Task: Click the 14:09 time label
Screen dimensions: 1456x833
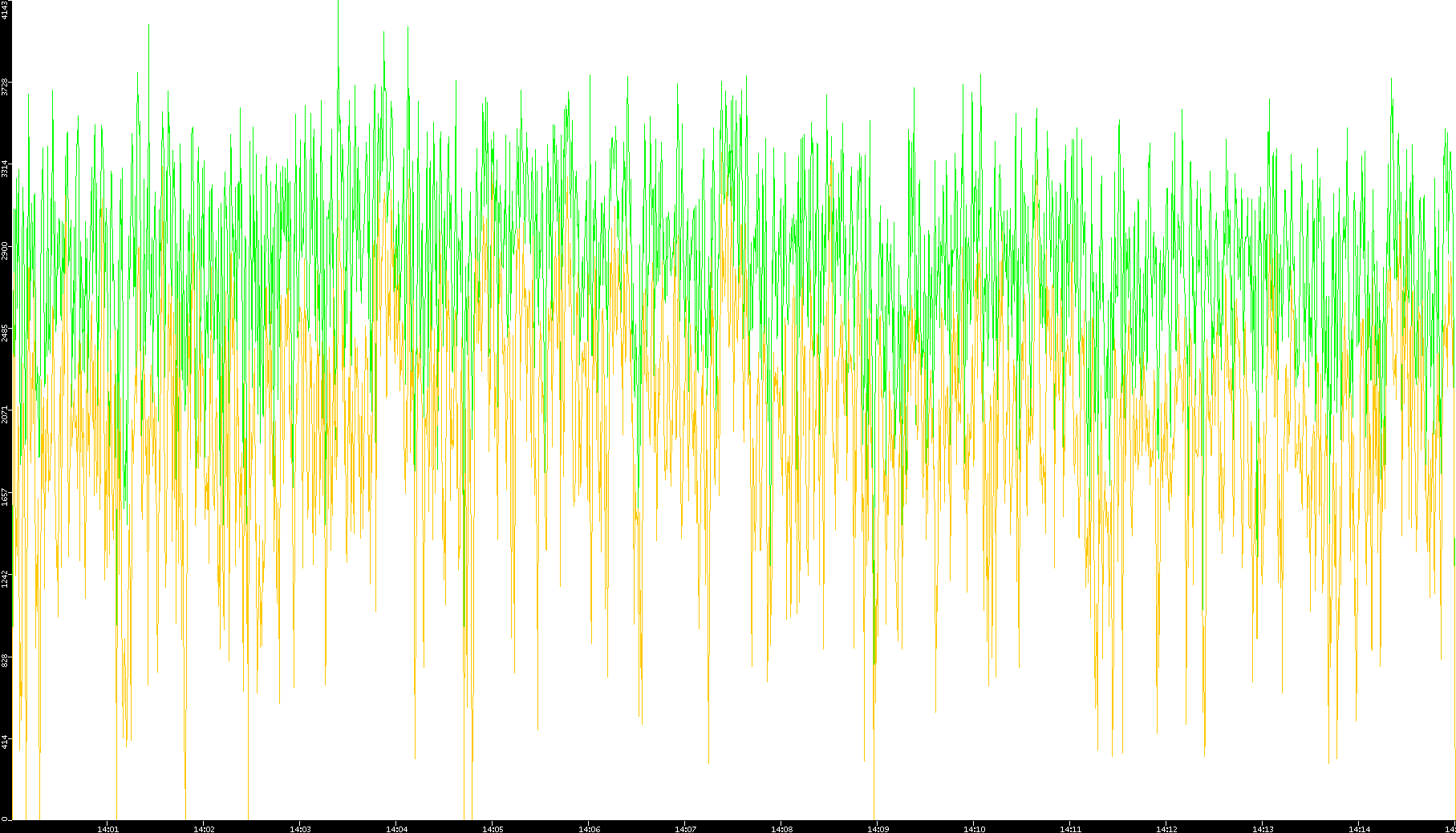Action: (x=878, y=828)
